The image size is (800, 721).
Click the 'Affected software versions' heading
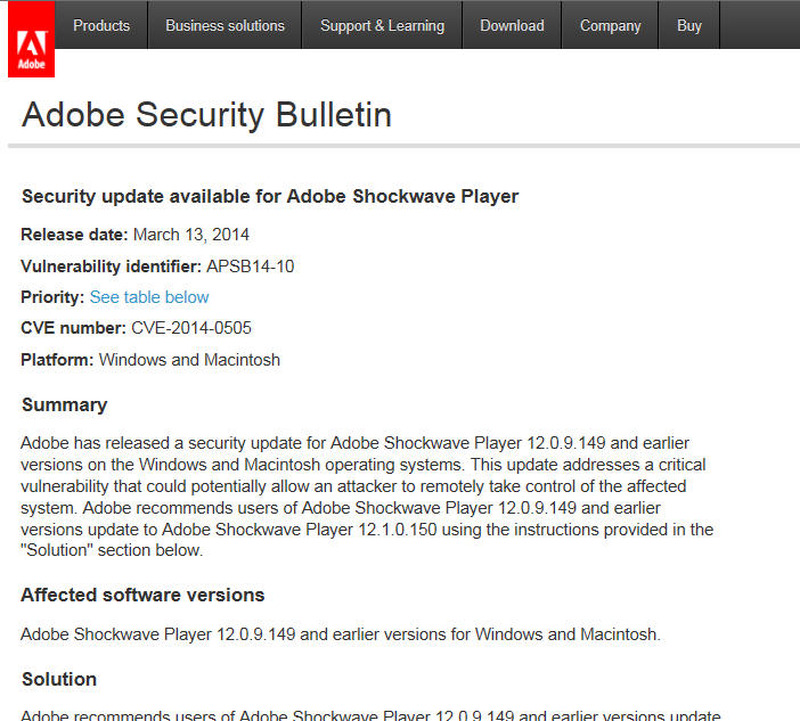[x=143, y=595]
